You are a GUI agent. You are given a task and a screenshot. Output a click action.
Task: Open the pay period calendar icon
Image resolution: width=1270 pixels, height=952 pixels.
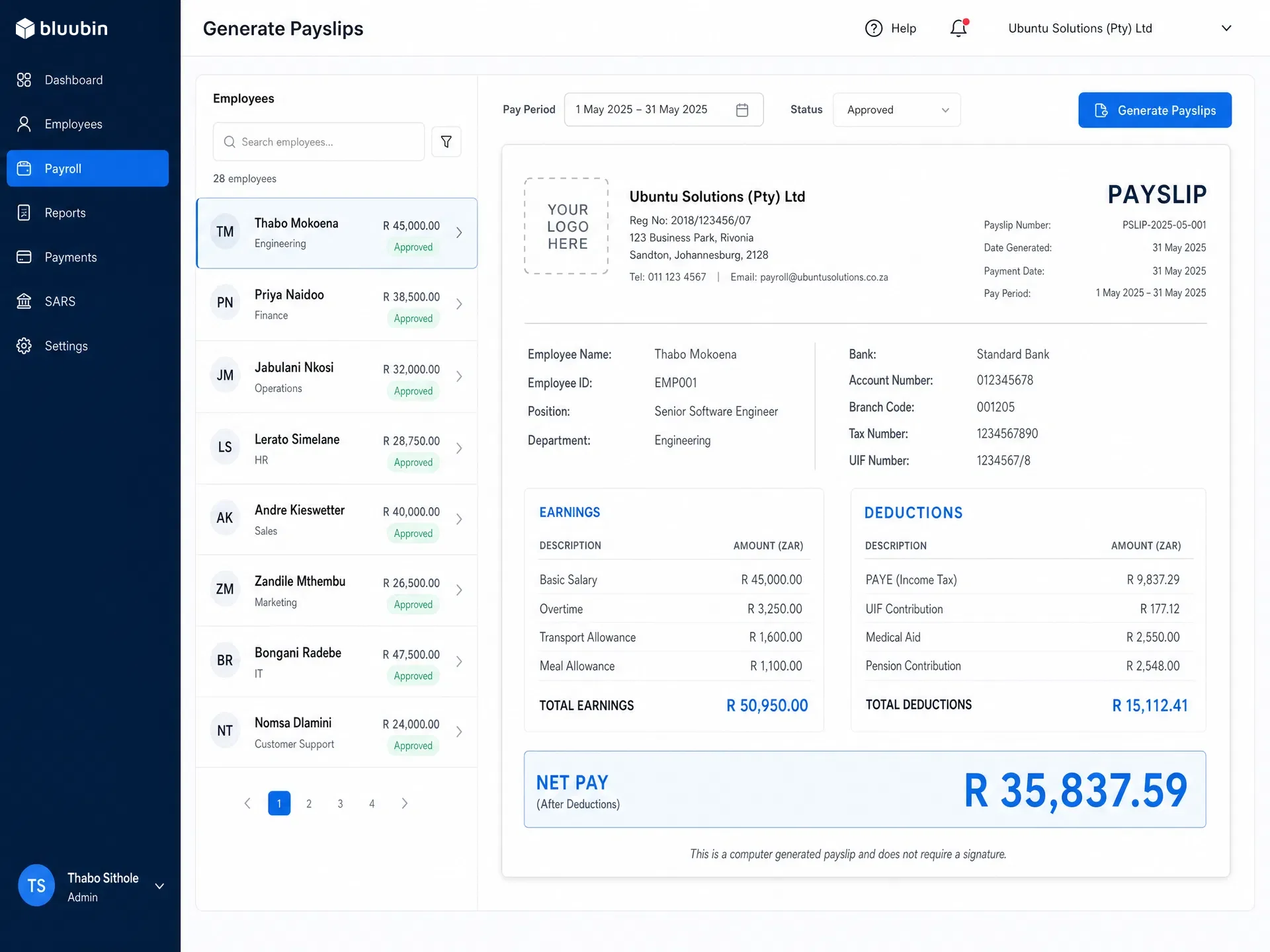pyautogui.click(x=742, y=110)
